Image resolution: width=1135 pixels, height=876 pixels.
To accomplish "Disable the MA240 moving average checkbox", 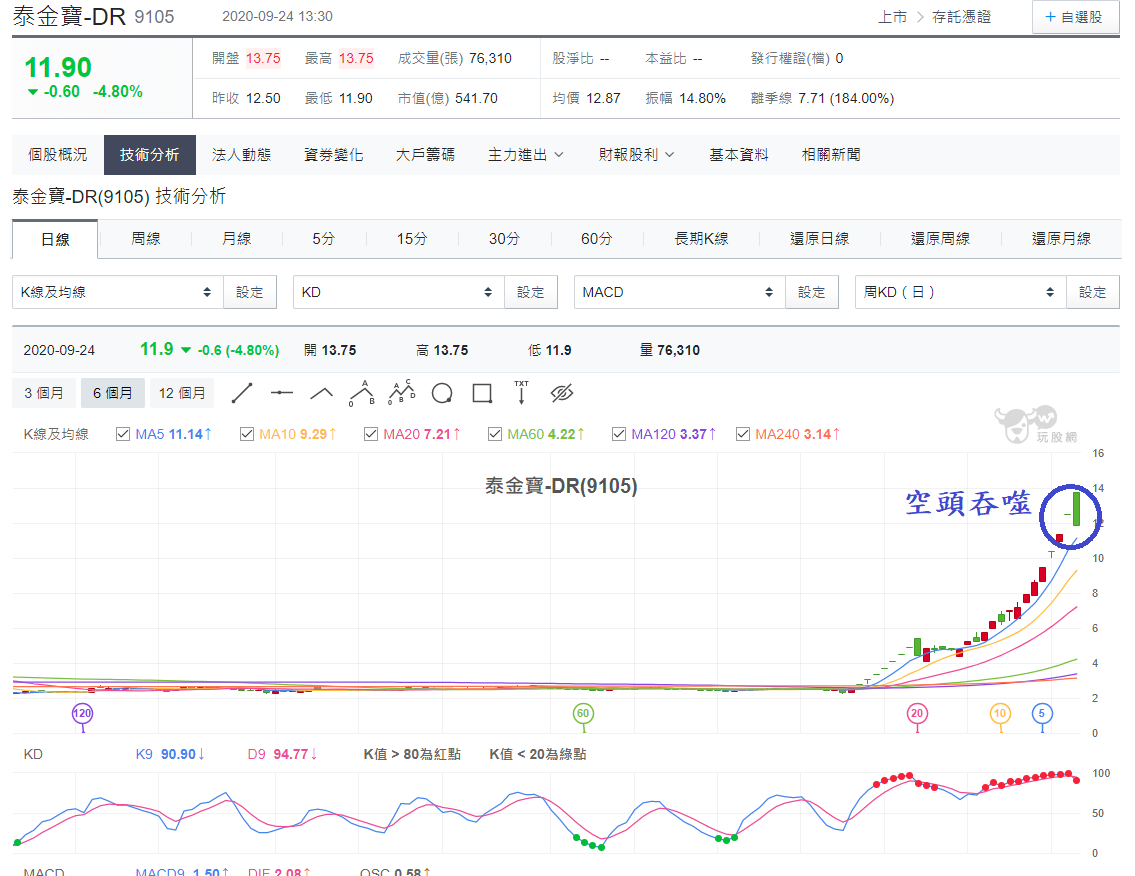I will (x=743, y=434).
